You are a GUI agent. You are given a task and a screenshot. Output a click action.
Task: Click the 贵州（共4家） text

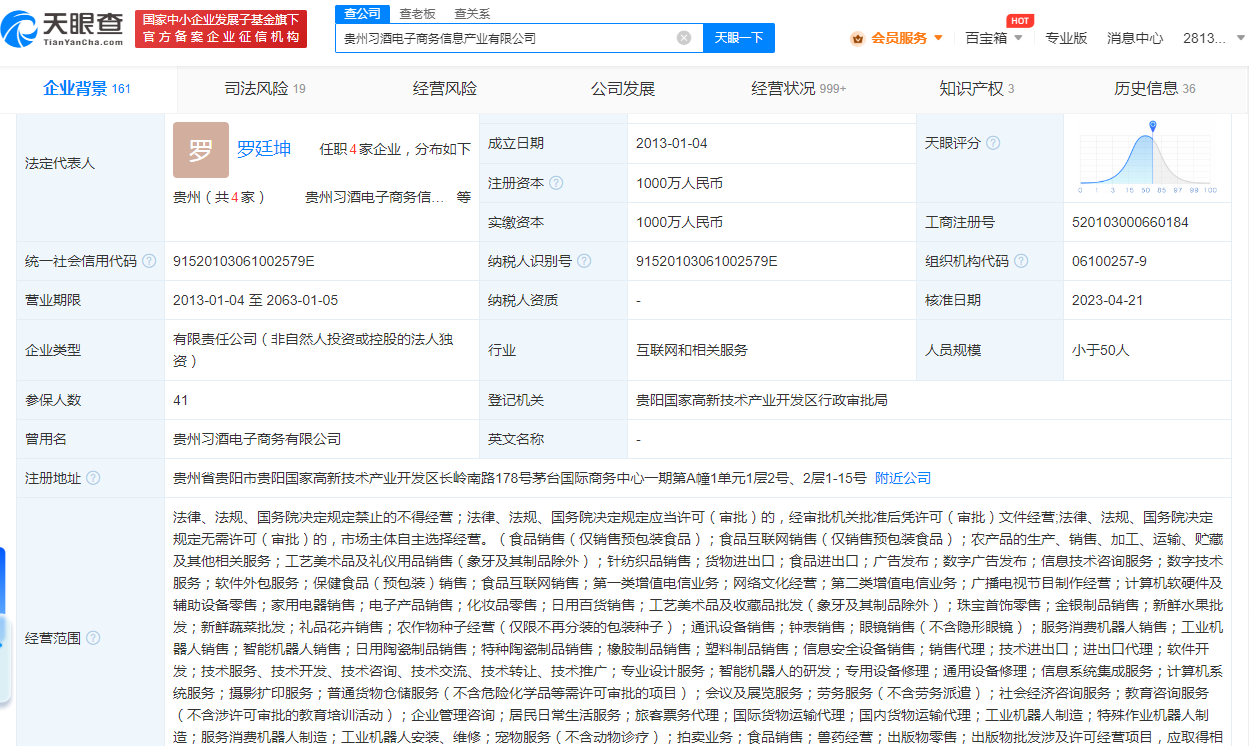(x=219, y=197)
